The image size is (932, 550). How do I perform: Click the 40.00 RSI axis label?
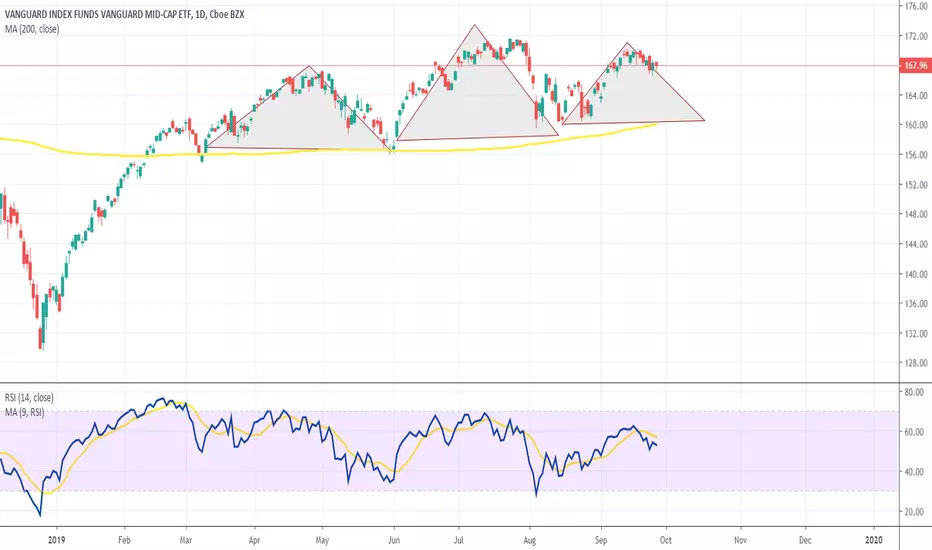pyautogui.click(x=914, y=472)
